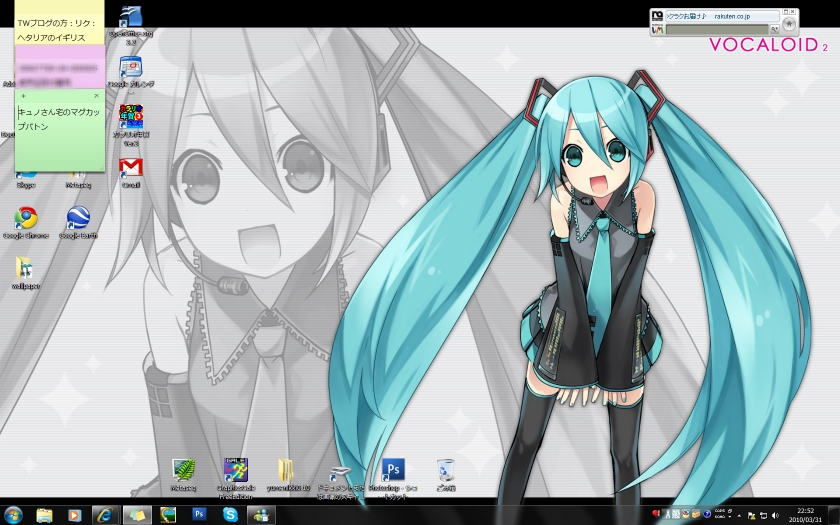Click the red balloon alert tray icon
Screen dimensions: 840x525
coord(656,513)
